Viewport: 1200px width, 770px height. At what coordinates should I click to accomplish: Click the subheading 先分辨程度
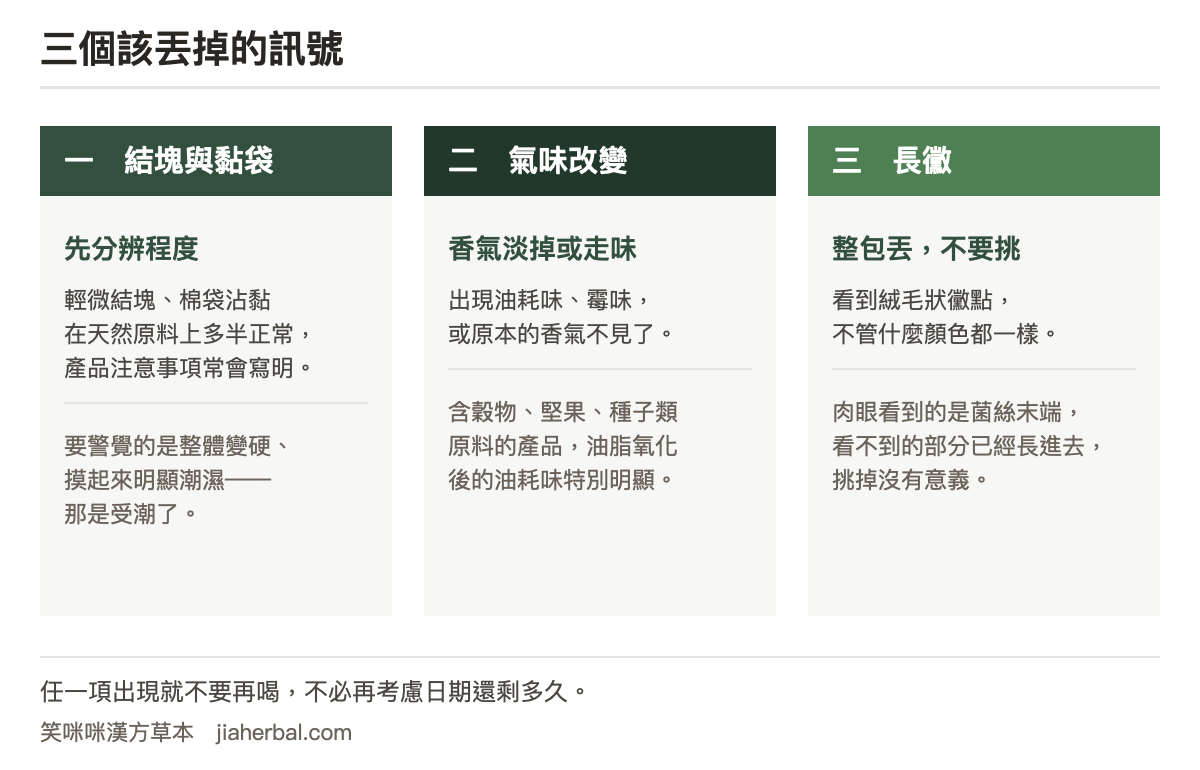[131, 249]
